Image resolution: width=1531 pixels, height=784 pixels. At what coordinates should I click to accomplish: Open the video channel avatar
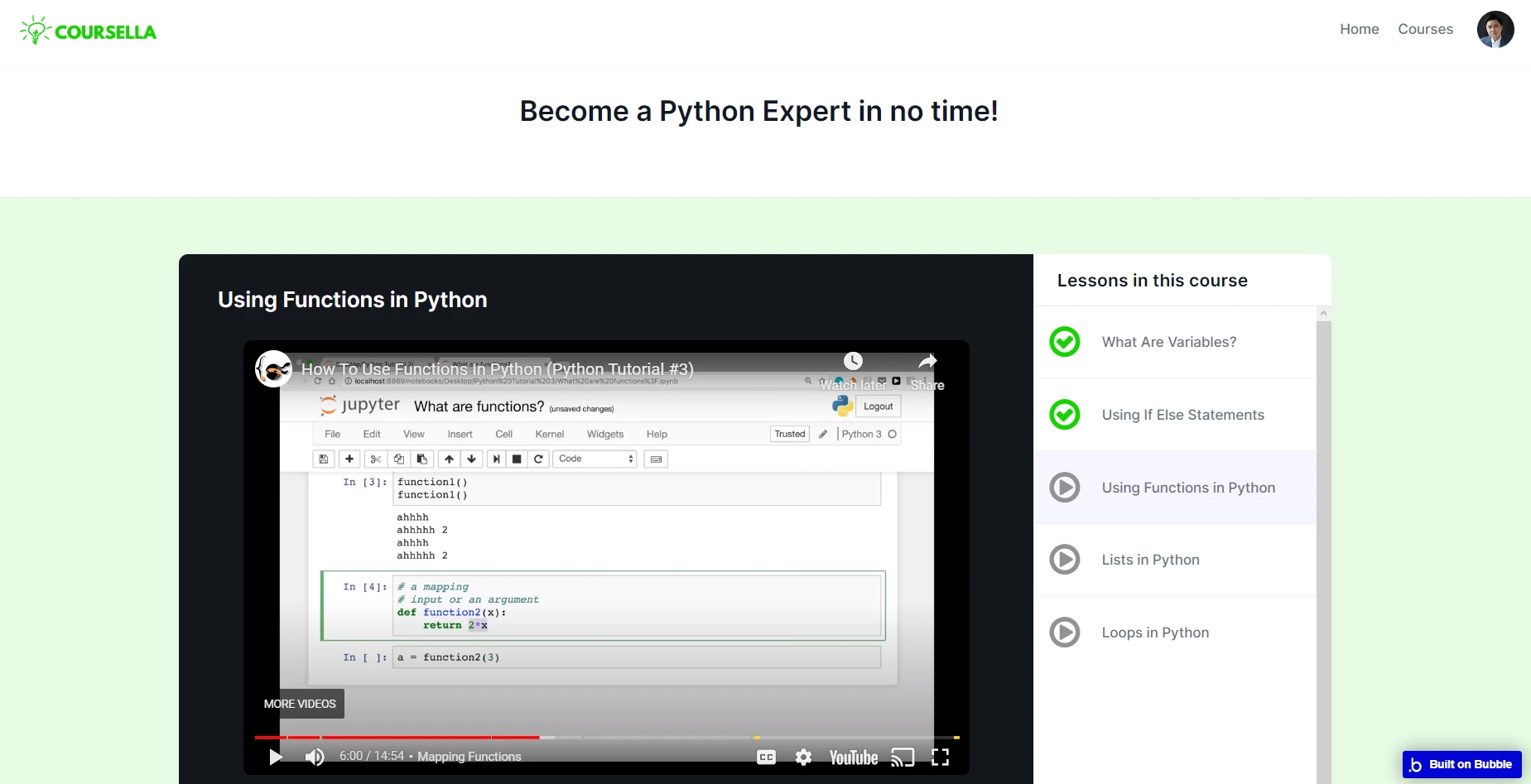click(x=273, y=368)
